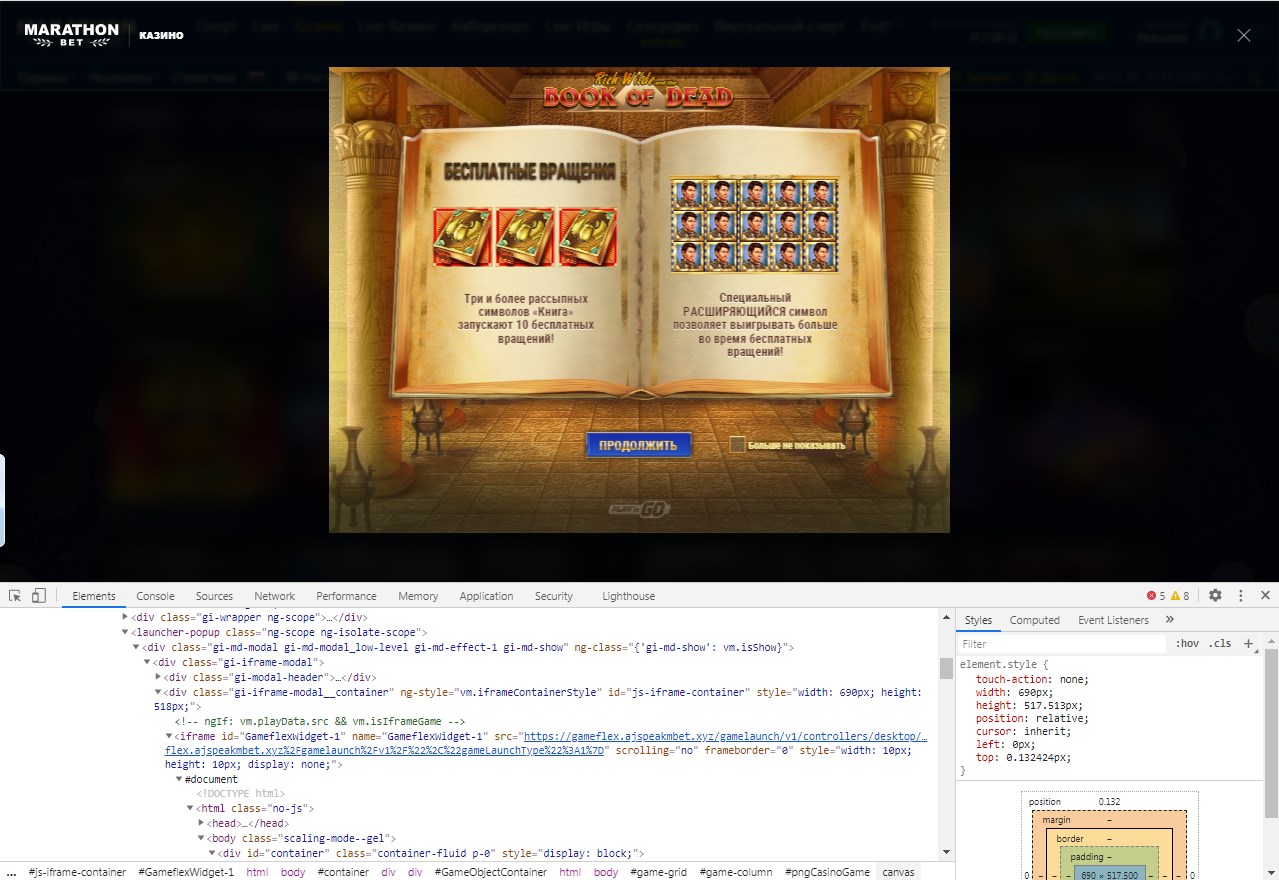This screenshot has width=1279, height=880.
Task: Show hidden breadcrumbs ellipsis
Action: tap(11, 872)
